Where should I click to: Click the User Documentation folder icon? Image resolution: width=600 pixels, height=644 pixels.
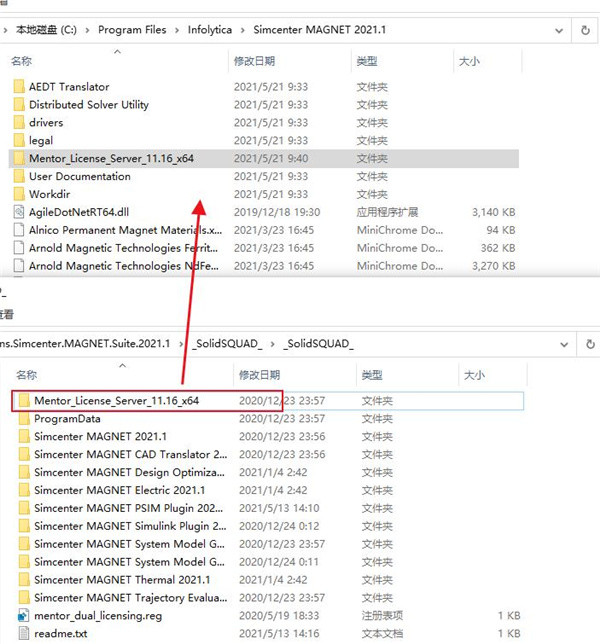(x=19, y=176)
